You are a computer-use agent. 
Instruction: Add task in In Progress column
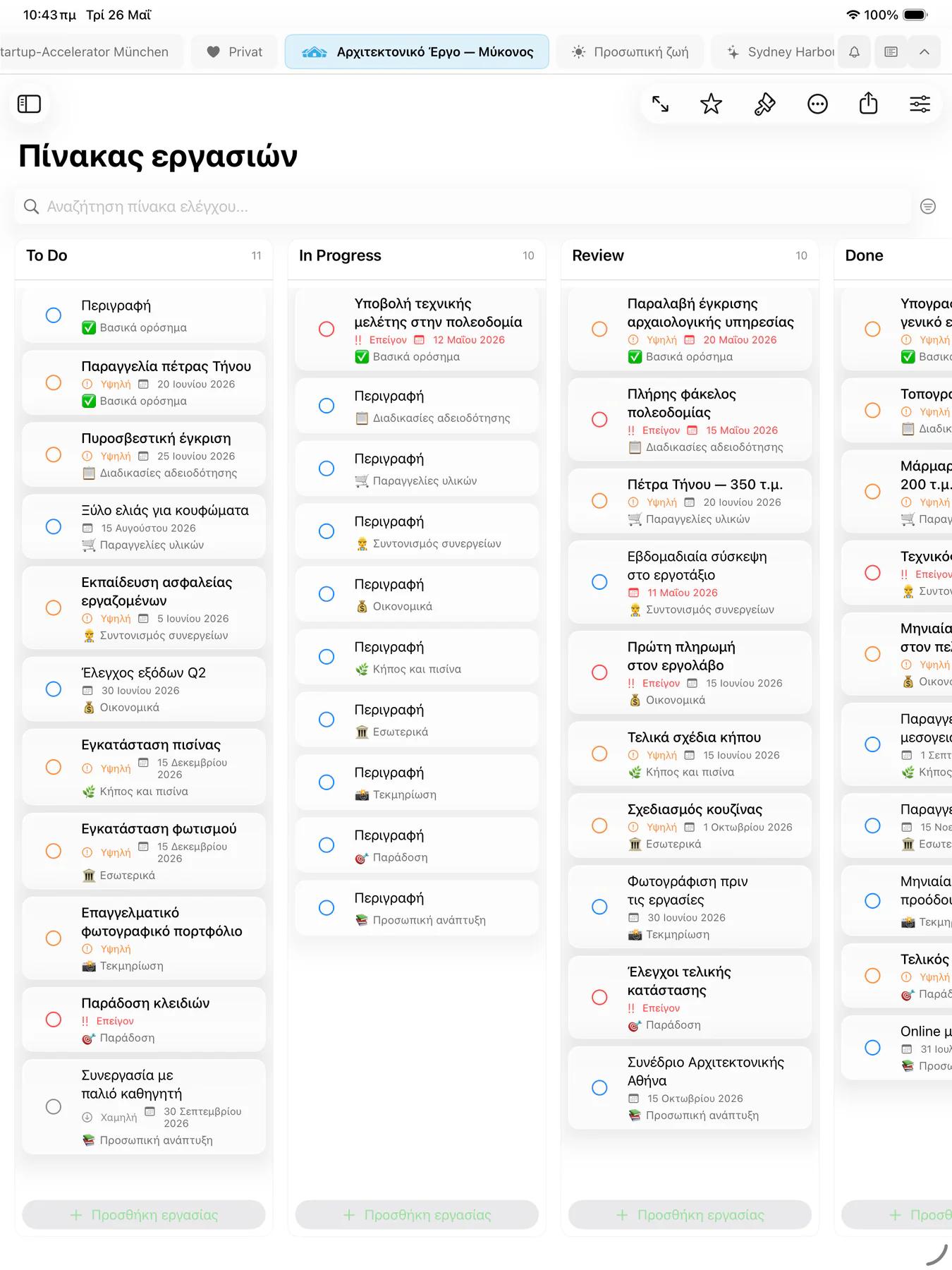[417, 1215]
